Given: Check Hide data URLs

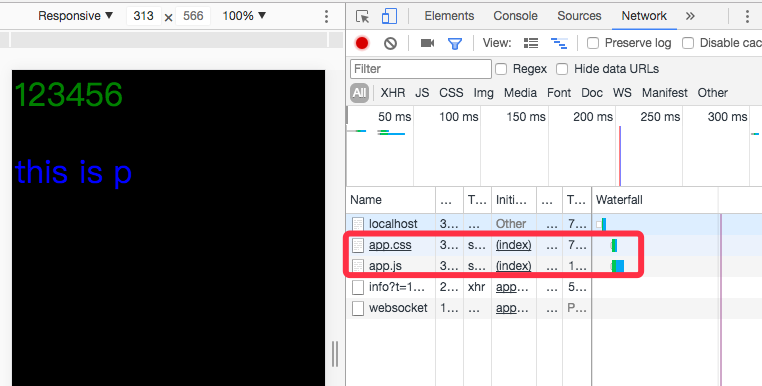Looking at the screenshot, I should pyautogui.click(x=562, y=70).
